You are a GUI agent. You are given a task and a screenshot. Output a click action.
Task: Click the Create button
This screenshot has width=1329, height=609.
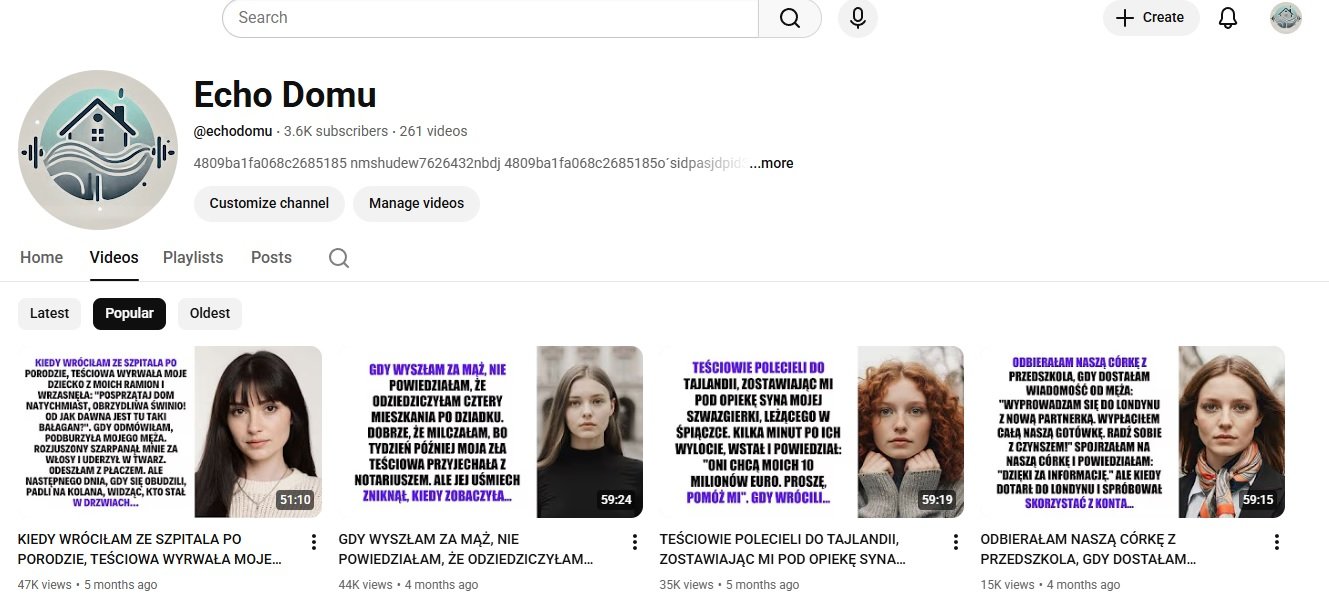point(1151,18)
